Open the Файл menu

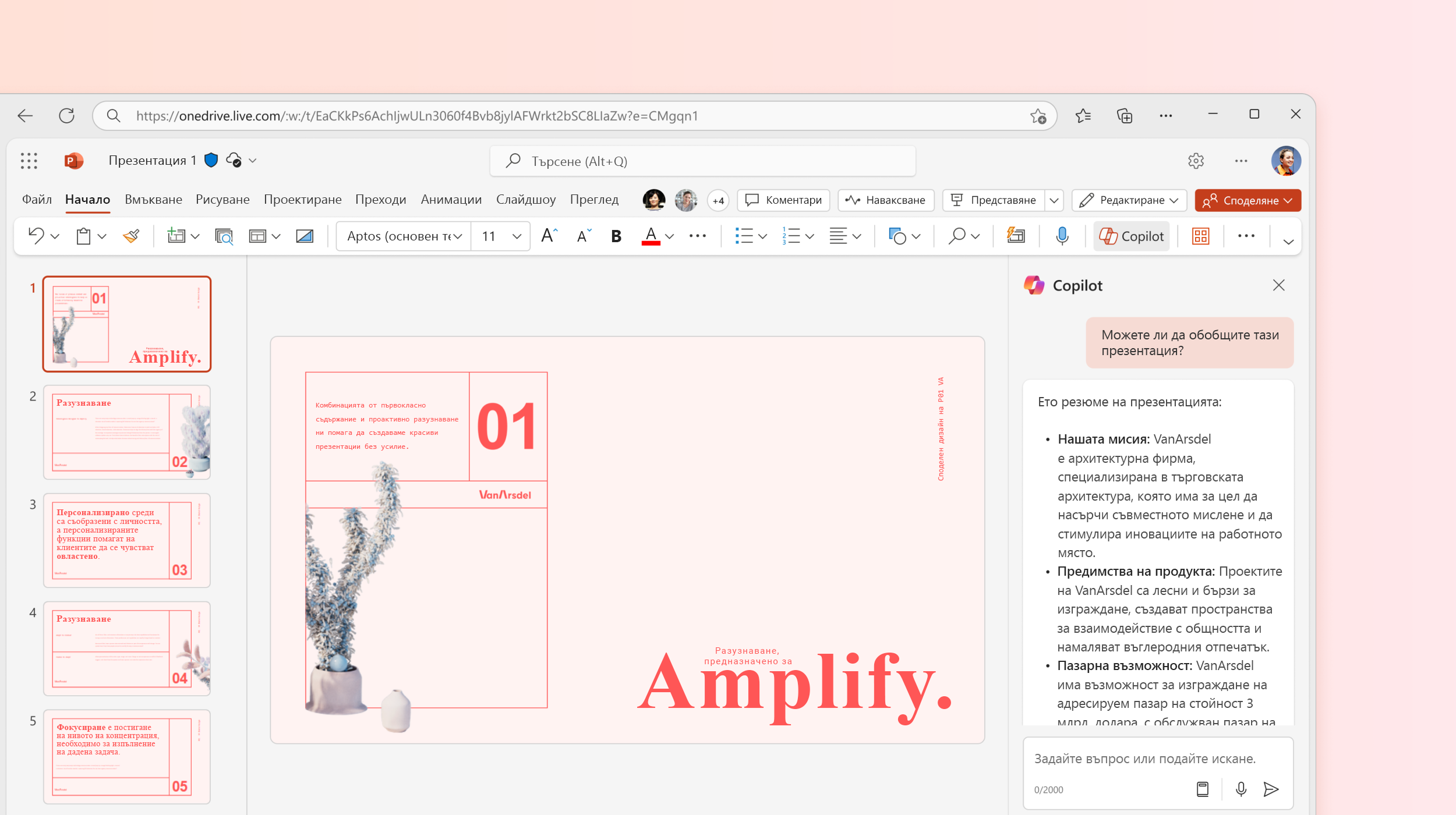[37, 200]
